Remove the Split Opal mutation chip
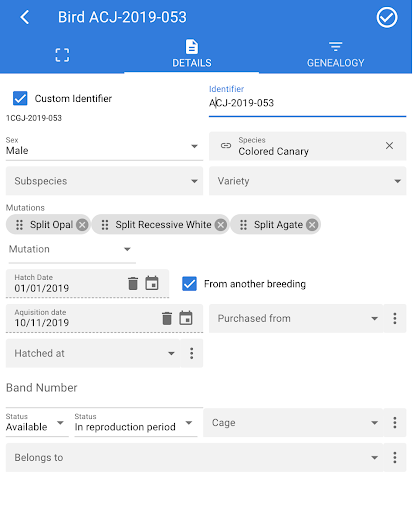This screenshot has height=512, width=413. coord(82,225)
